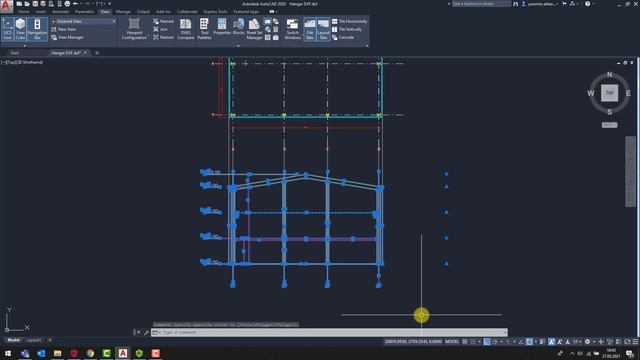Switch to the Layout1 tab
Viewport: 640px width, 360px height.
pos(33,340)
